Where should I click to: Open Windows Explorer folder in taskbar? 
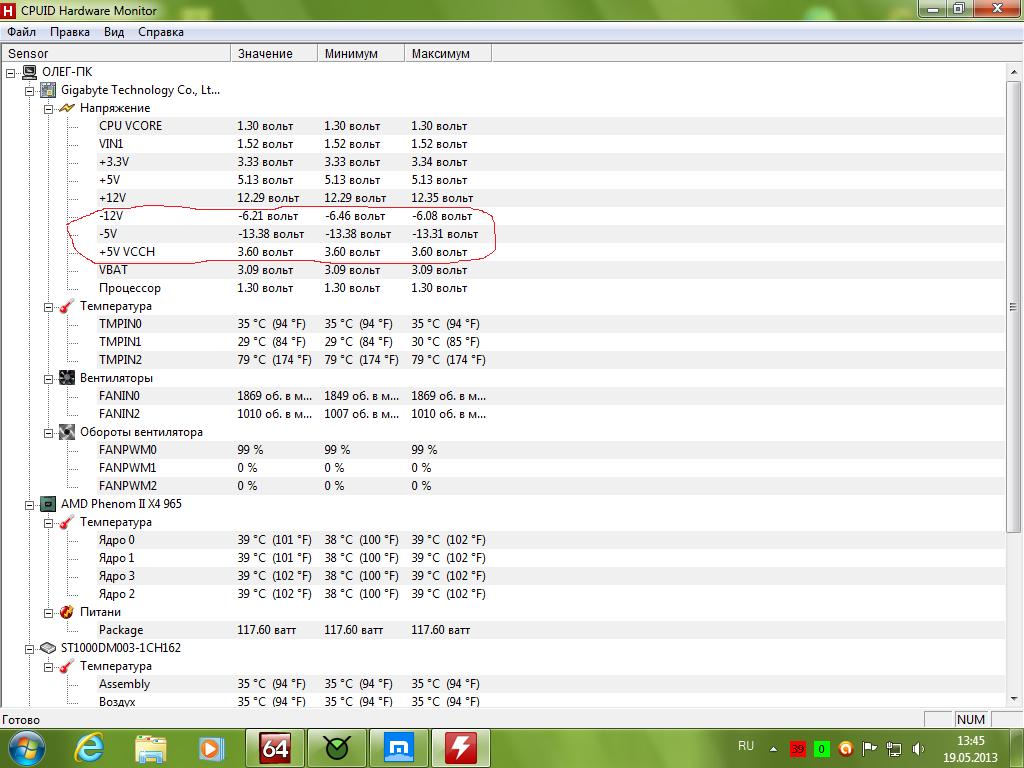151,748
